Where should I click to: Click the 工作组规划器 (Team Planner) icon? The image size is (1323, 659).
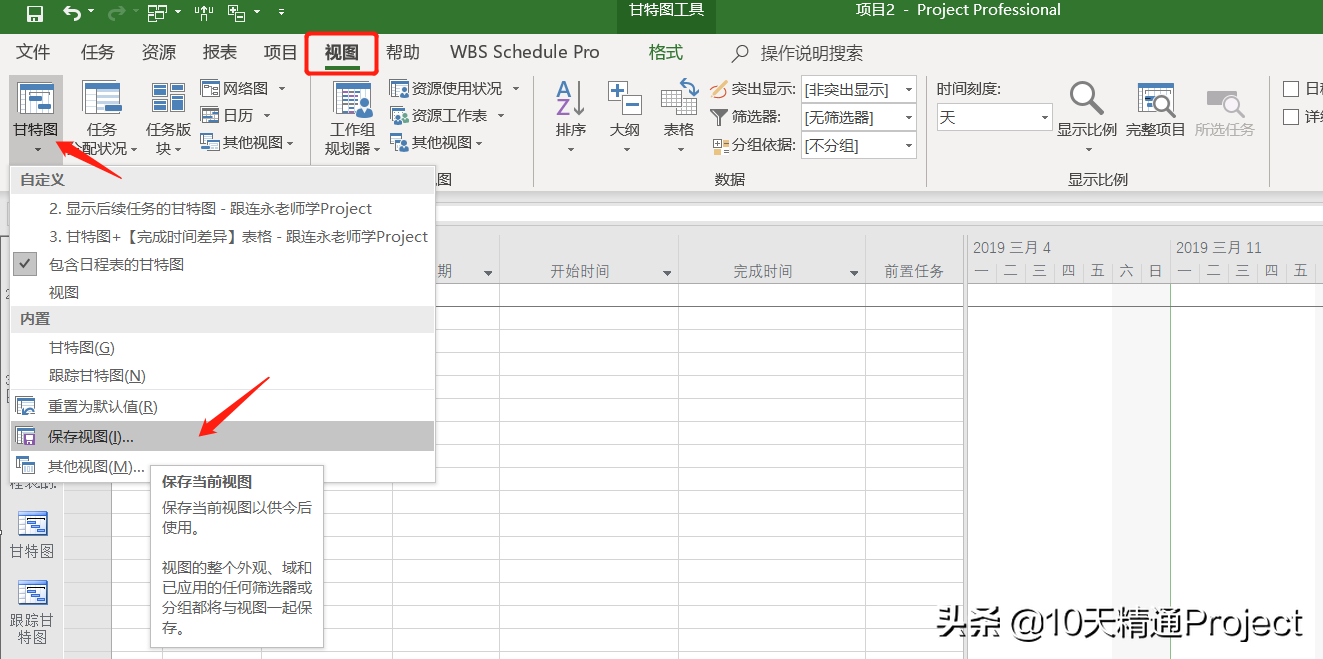click(352, 100)
